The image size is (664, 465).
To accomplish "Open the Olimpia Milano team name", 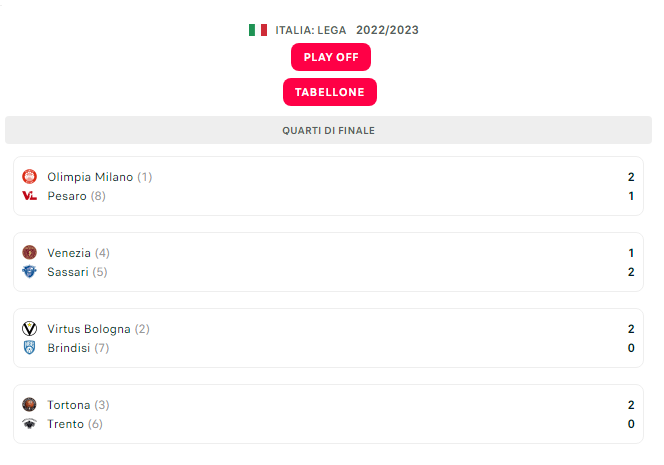I will [x=90, y=177].
